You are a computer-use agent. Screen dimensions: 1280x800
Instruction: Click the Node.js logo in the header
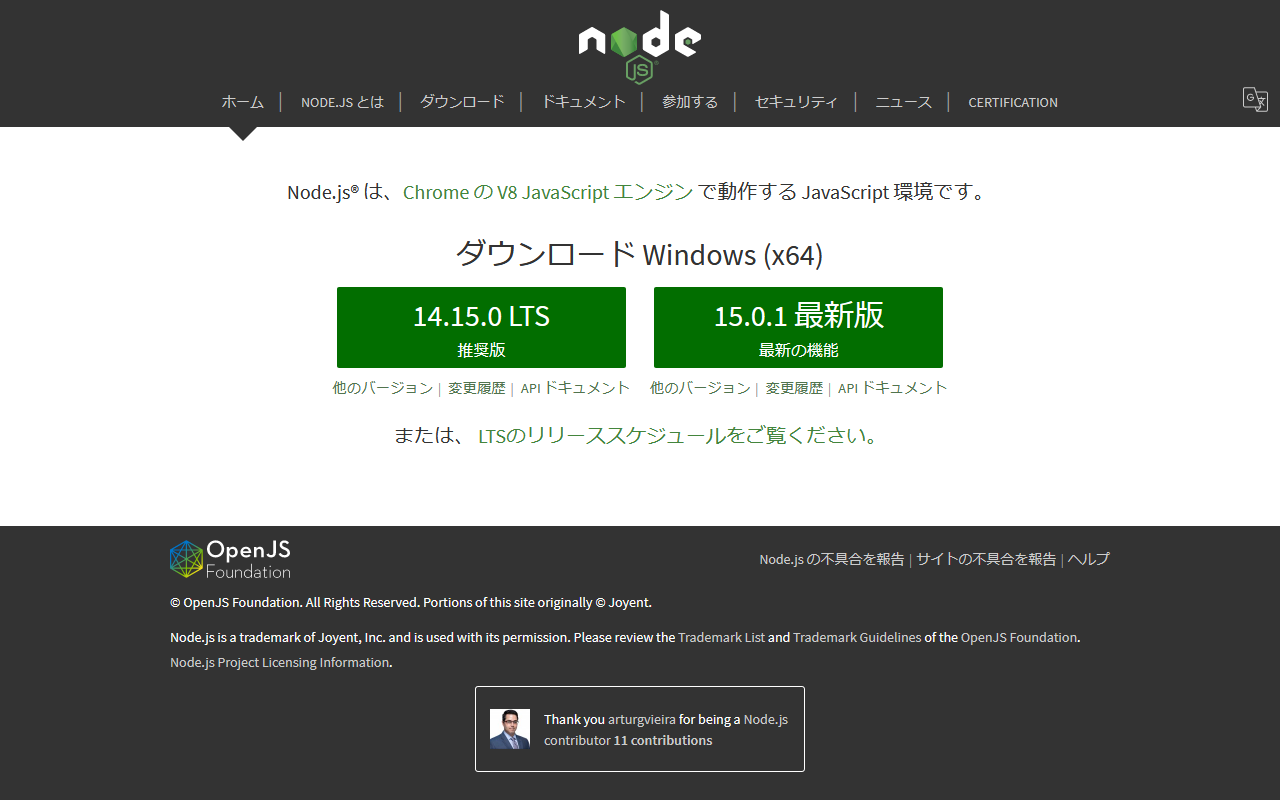[640, 47]
